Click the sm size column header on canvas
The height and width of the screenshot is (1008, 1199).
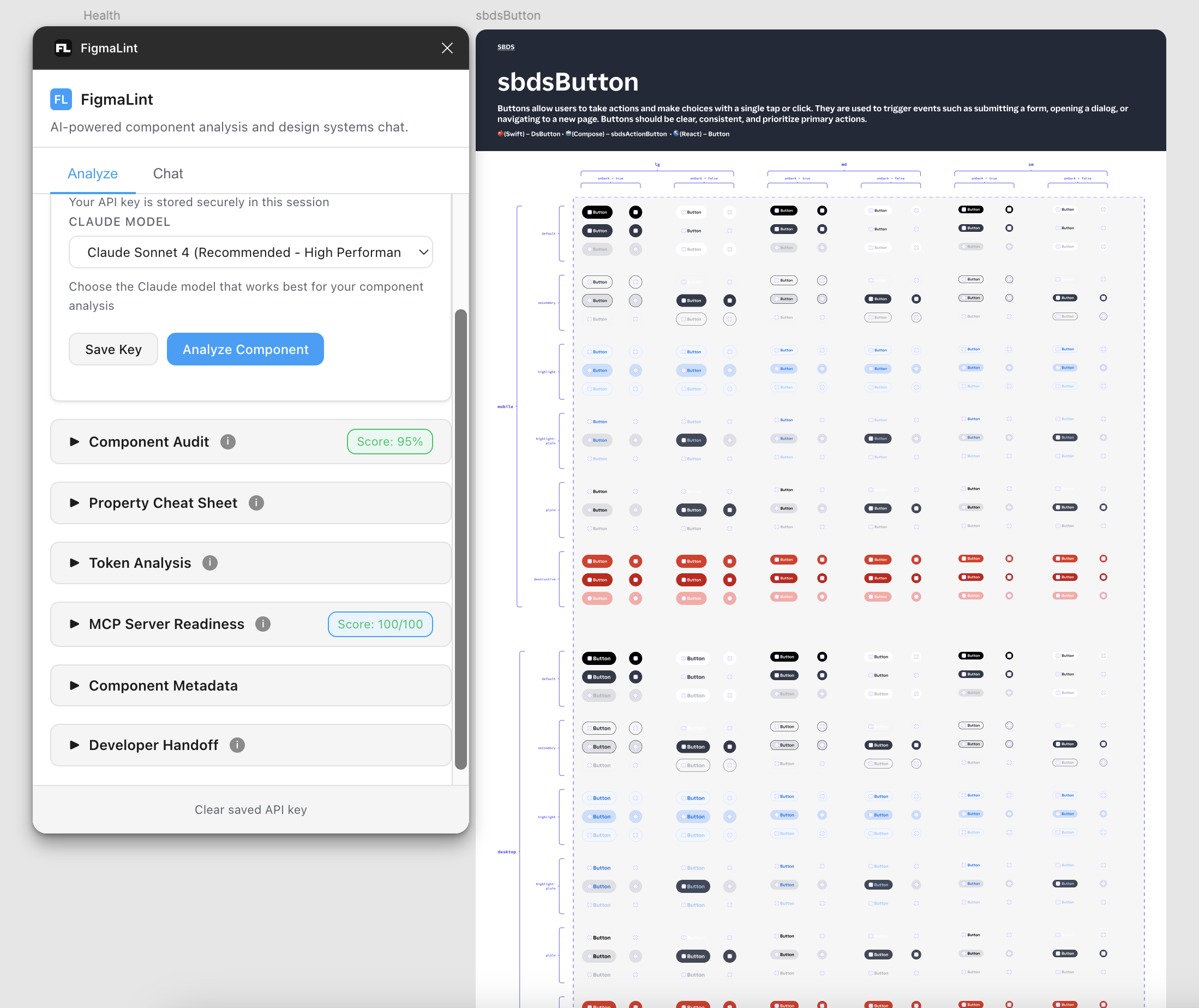click(x=1031, y=165)
